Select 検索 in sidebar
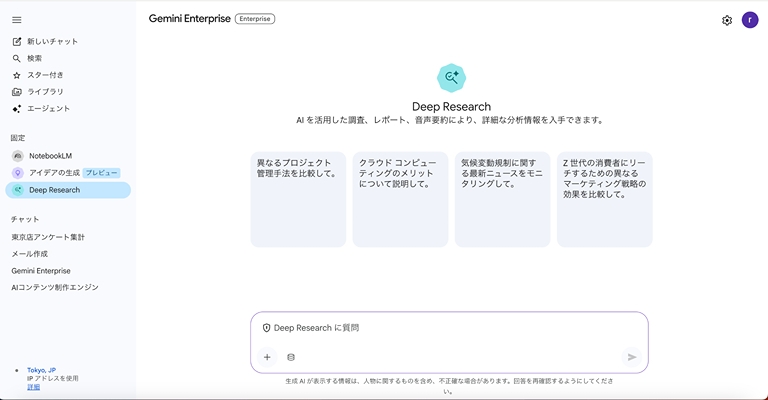 click(34, 58)
